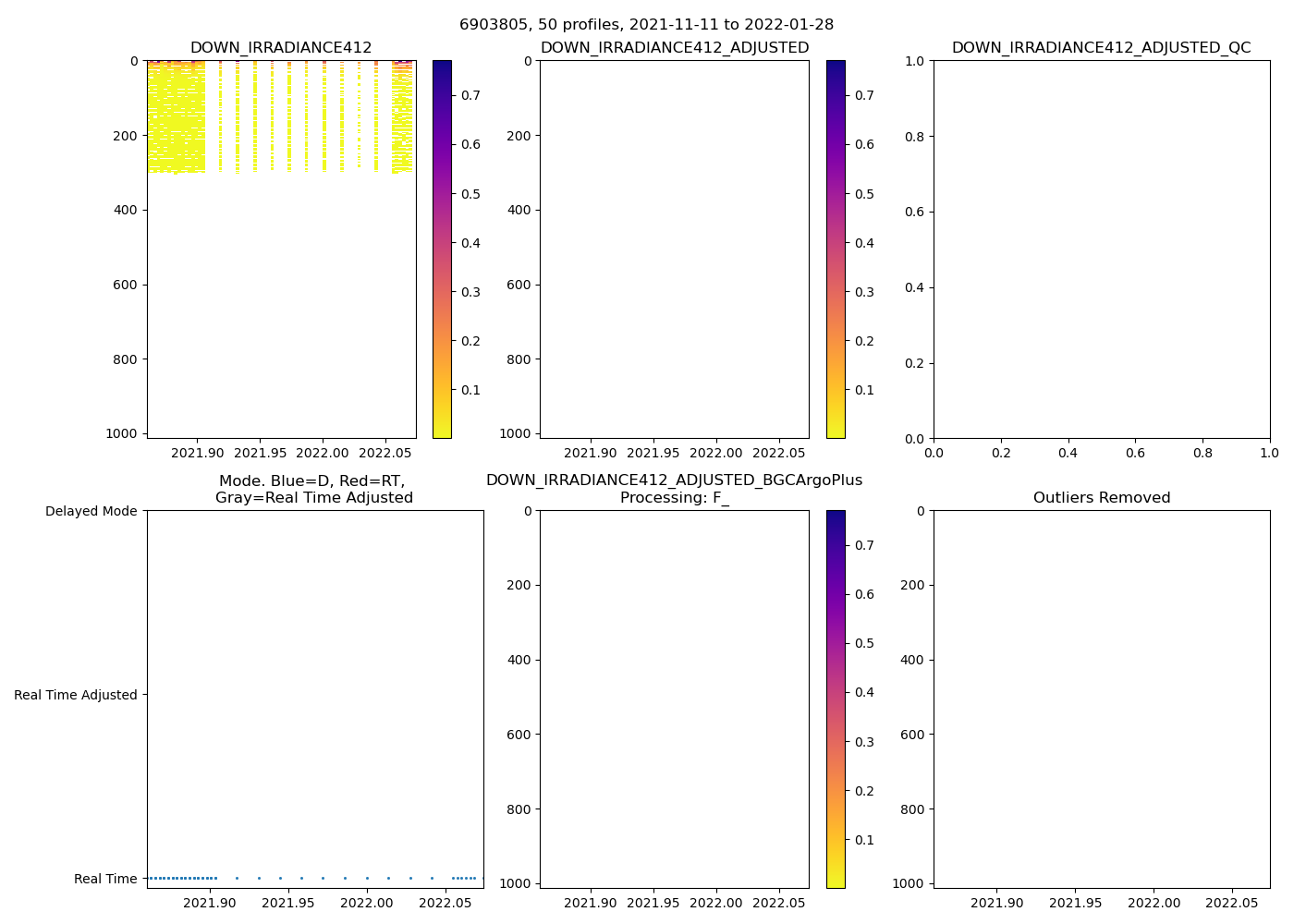Image resolution: width=1294 pixels, height=924 pixels.
Task: Click the colorbar beside the DOWN_IRRADIANCE412_ADJUSTED plot
Action: click(836, 249)
